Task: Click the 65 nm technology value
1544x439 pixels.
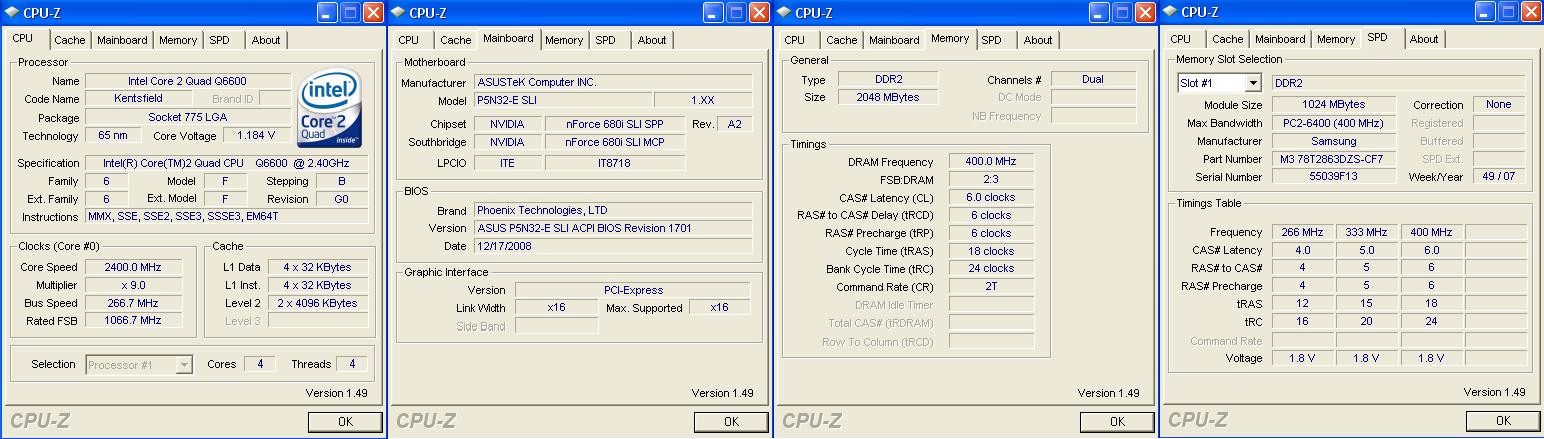Action: (x=112, y=135)
